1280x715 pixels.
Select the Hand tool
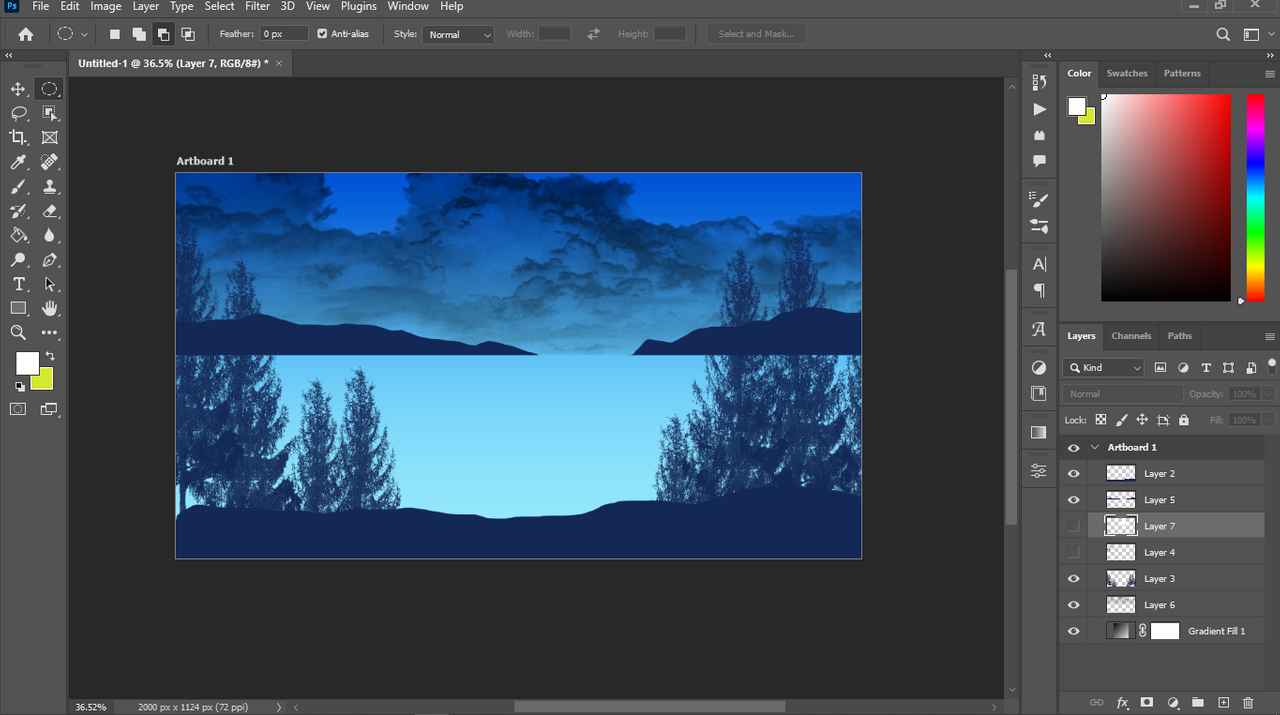49,308
